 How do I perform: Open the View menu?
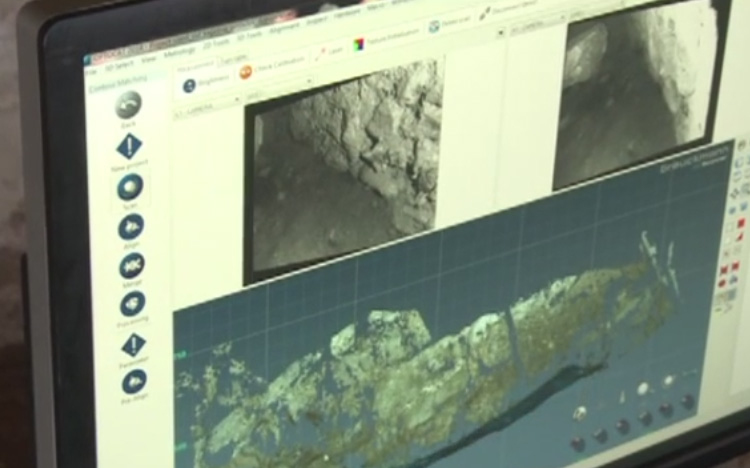[149, 58]
